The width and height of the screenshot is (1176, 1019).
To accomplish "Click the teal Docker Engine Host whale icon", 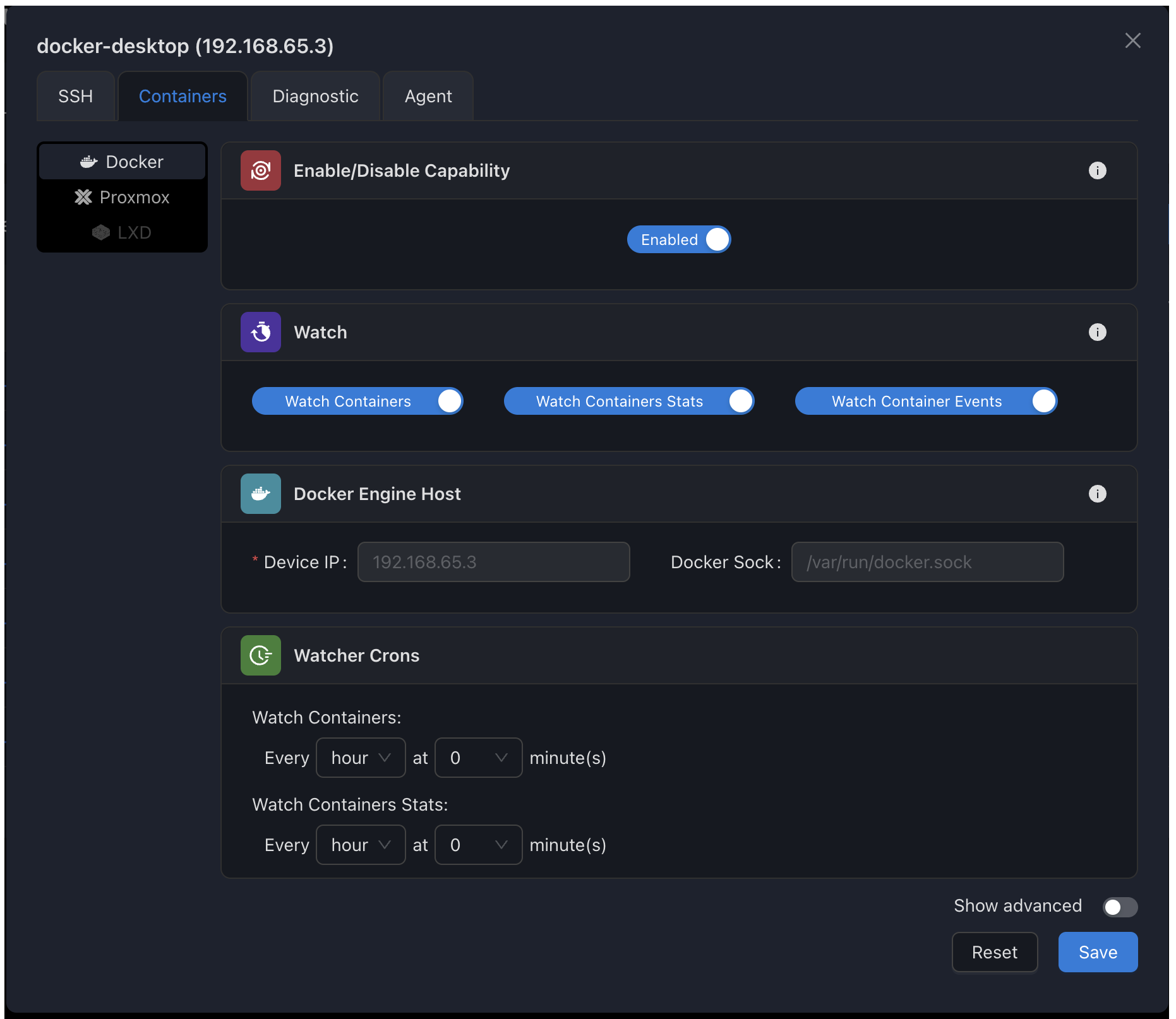I will (260, 494).
